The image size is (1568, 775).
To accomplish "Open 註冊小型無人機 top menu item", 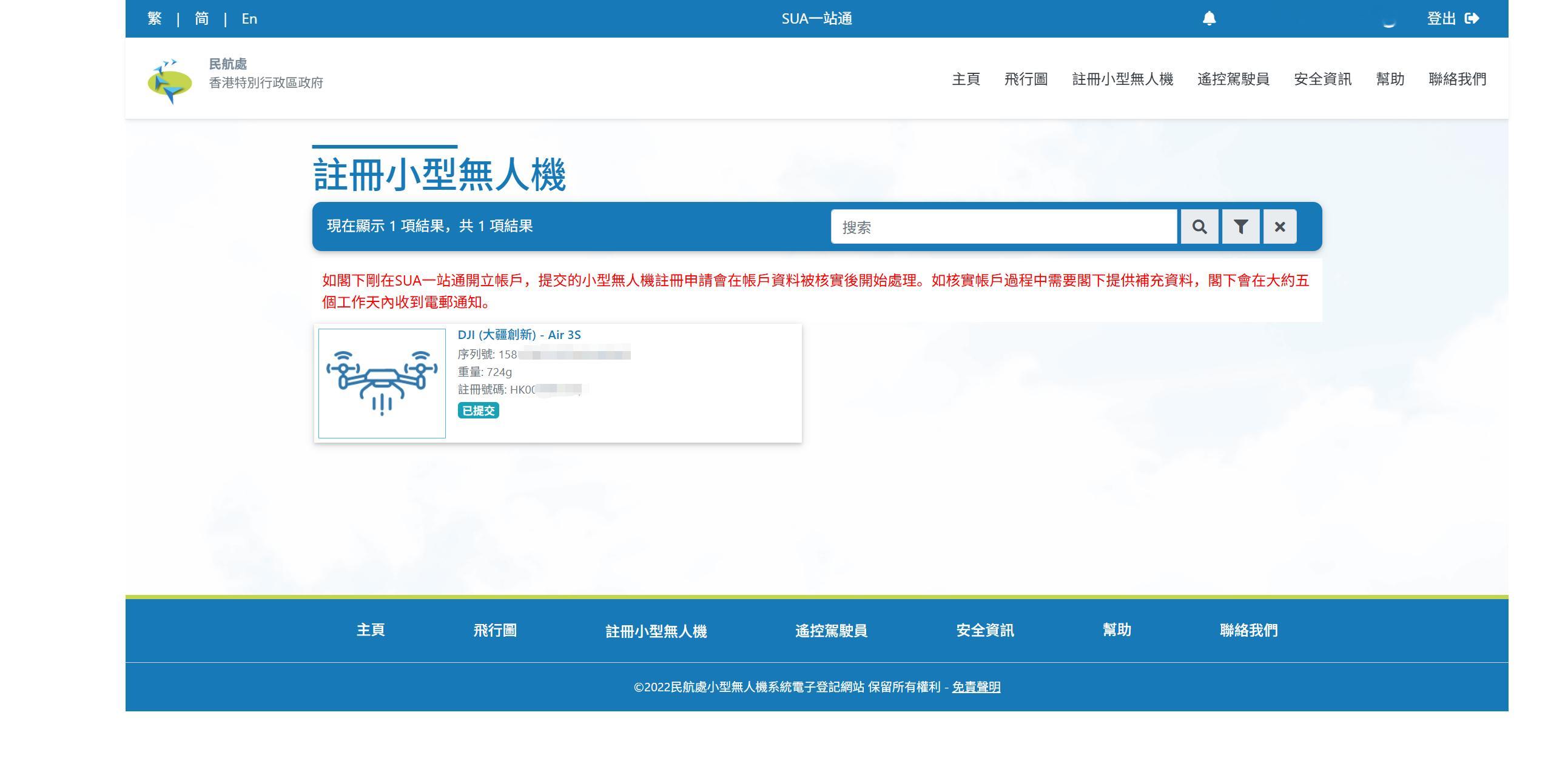I will 1122,79.
